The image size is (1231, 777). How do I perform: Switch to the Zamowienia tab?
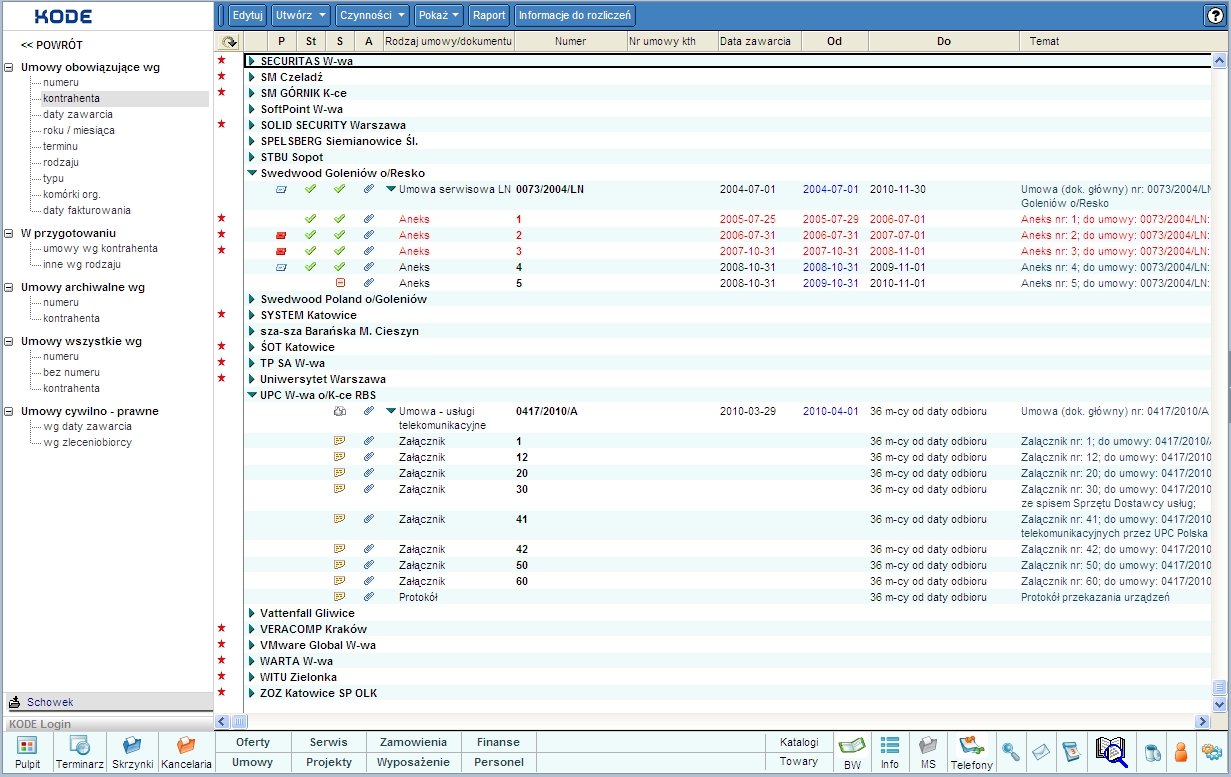tap(414, 742)
